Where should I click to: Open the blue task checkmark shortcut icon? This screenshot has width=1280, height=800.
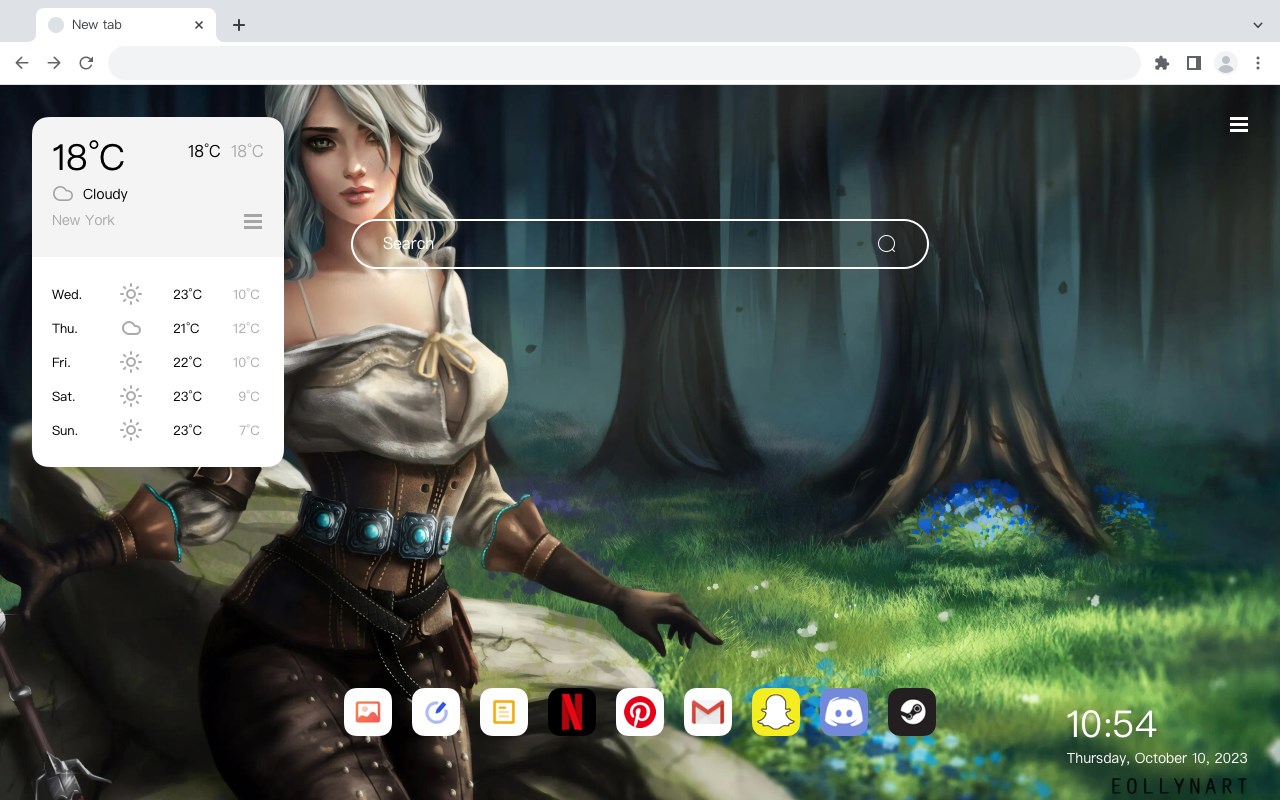[436, 712]
